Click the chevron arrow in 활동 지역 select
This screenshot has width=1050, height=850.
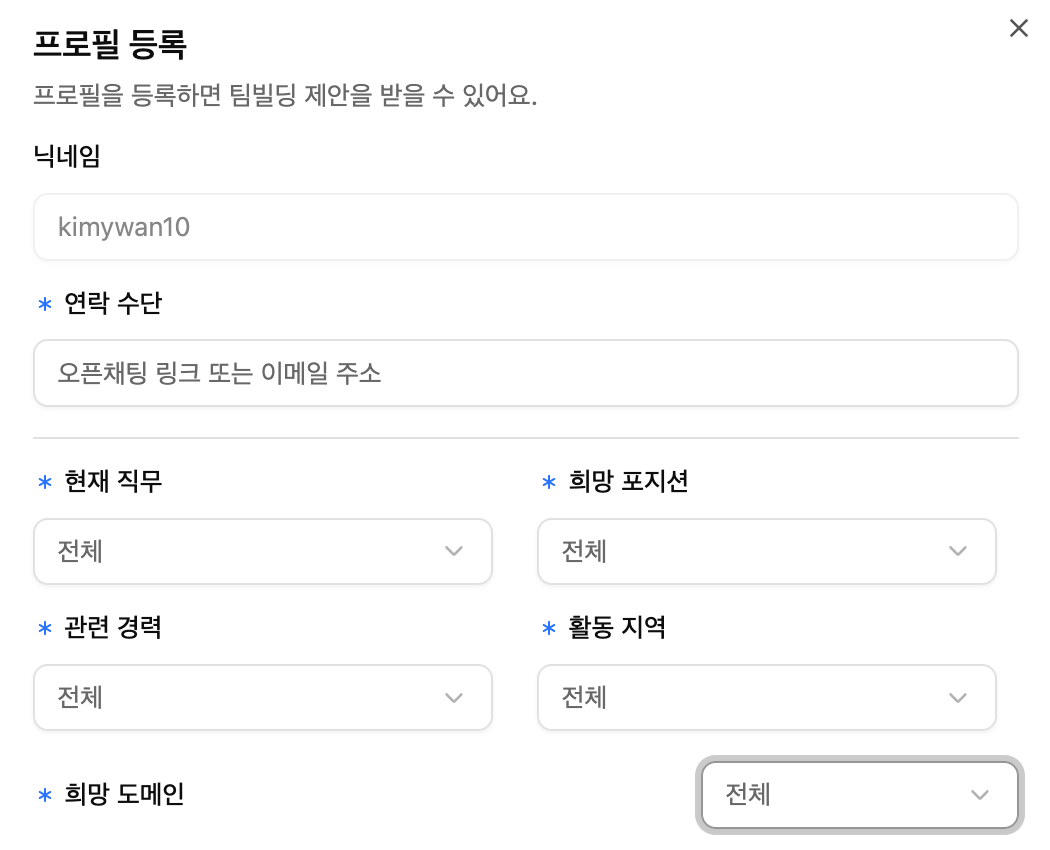(958, 697)
